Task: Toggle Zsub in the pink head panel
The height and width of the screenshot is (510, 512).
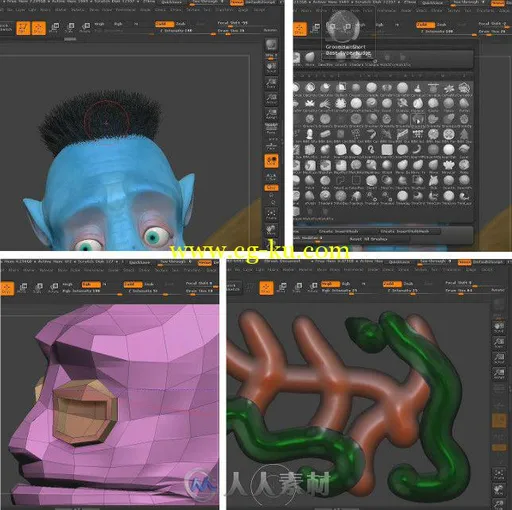Action: (149, 284)
